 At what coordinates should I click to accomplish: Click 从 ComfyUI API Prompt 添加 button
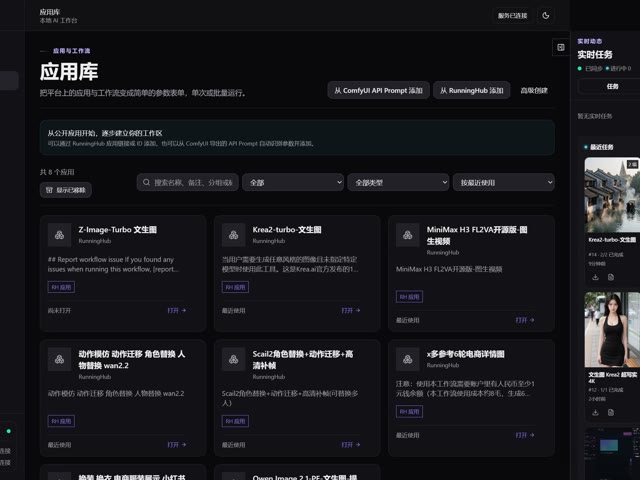(378, 90)
